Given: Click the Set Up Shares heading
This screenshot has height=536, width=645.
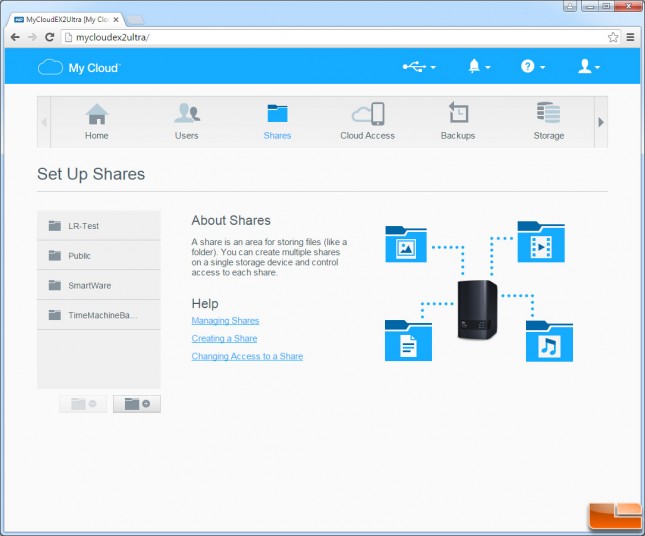Looking at the screenshot, I should point(91,174).
